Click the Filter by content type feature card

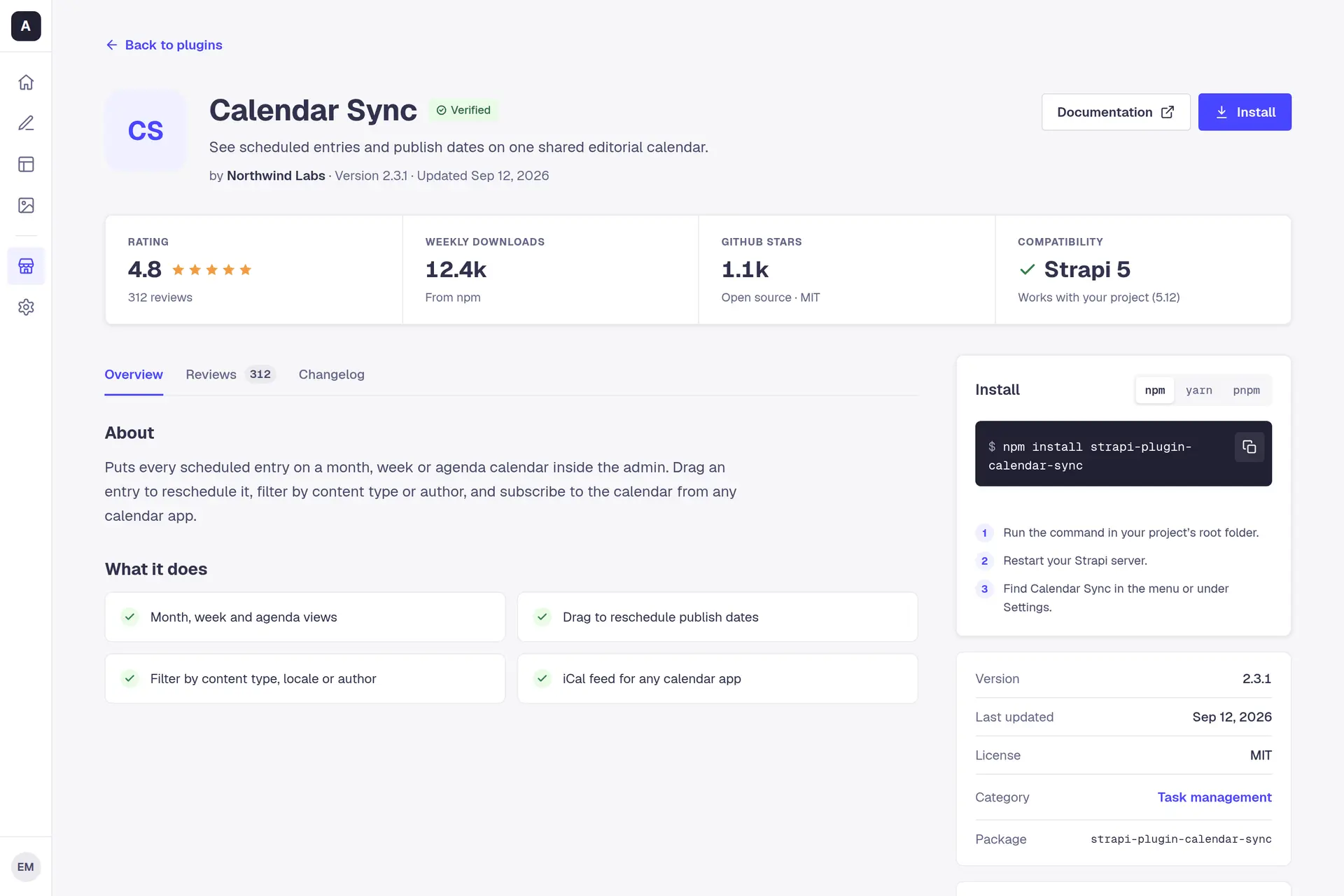(x=305, y=678)
